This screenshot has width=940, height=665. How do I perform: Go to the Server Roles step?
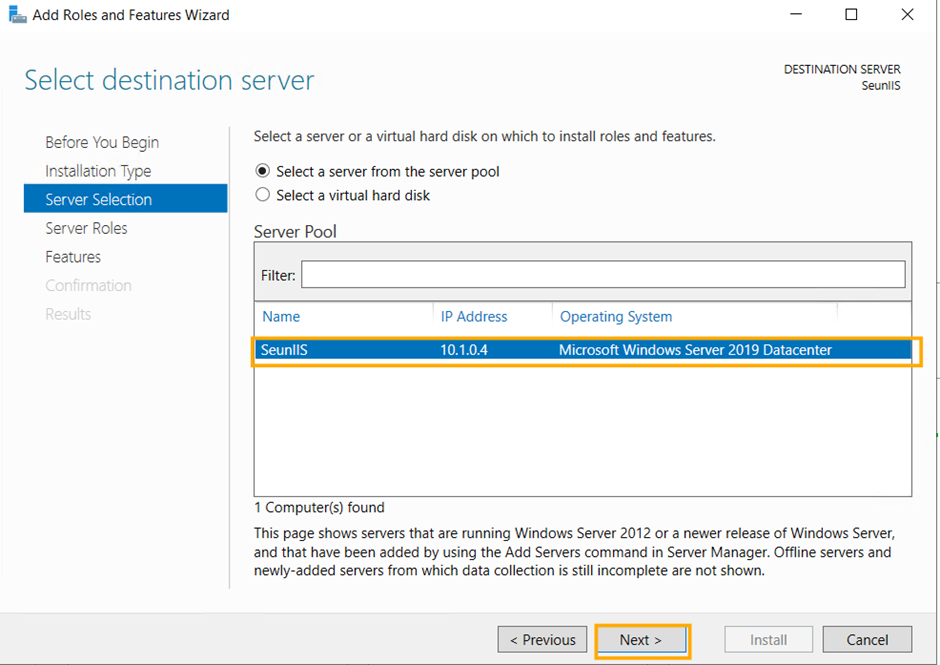[86, 228]
